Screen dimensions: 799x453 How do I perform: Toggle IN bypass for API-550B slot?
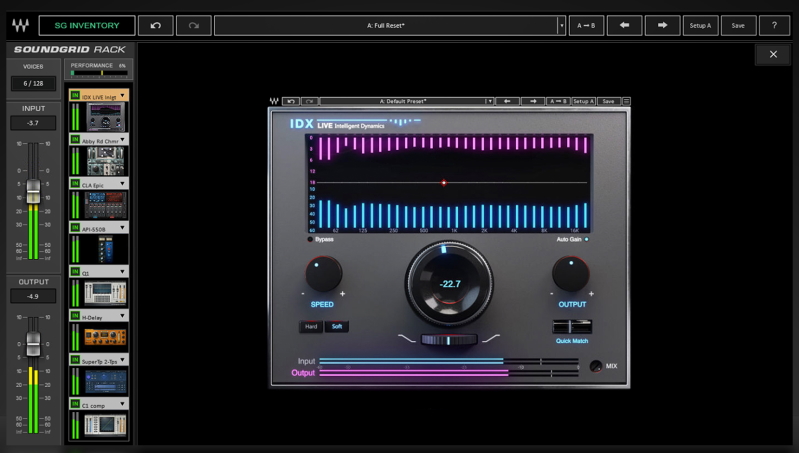pos(75,227)
